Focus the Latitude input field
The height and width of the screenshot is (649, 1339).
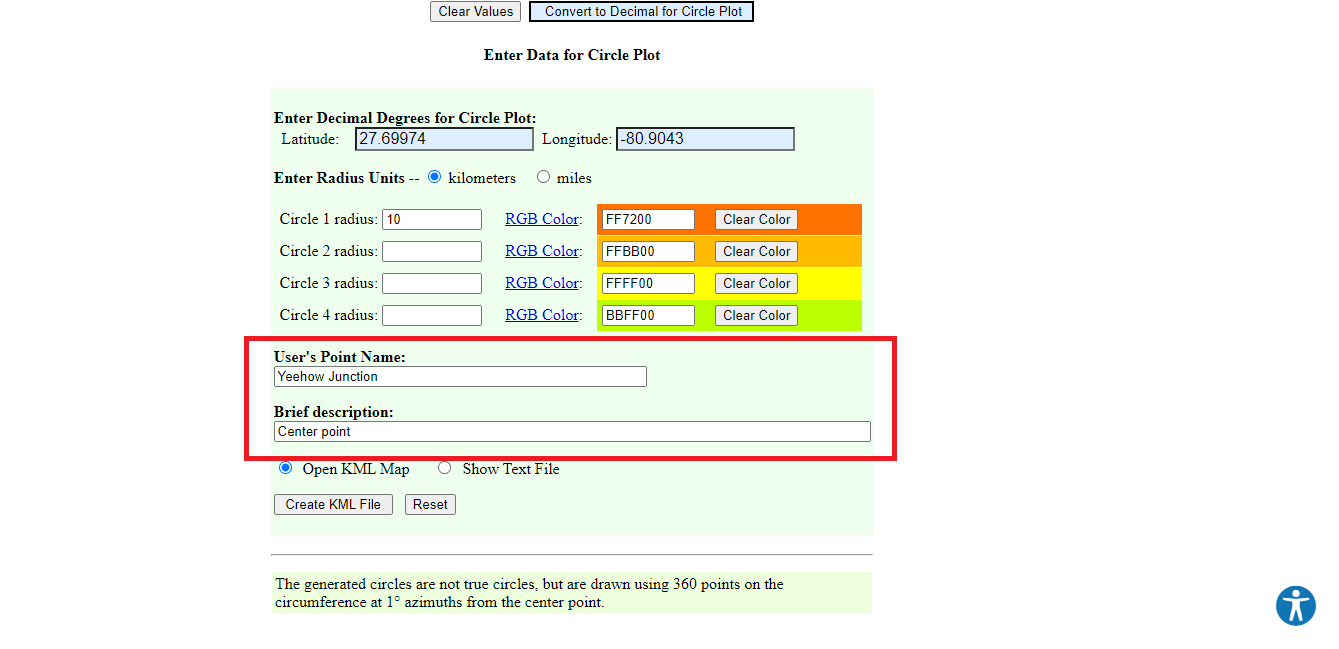(444, 139)
